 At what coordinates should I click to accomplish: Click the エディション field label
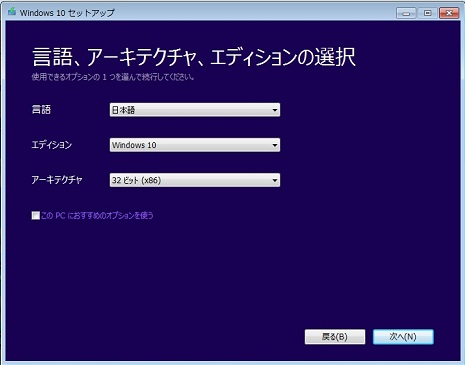point(52,145)
